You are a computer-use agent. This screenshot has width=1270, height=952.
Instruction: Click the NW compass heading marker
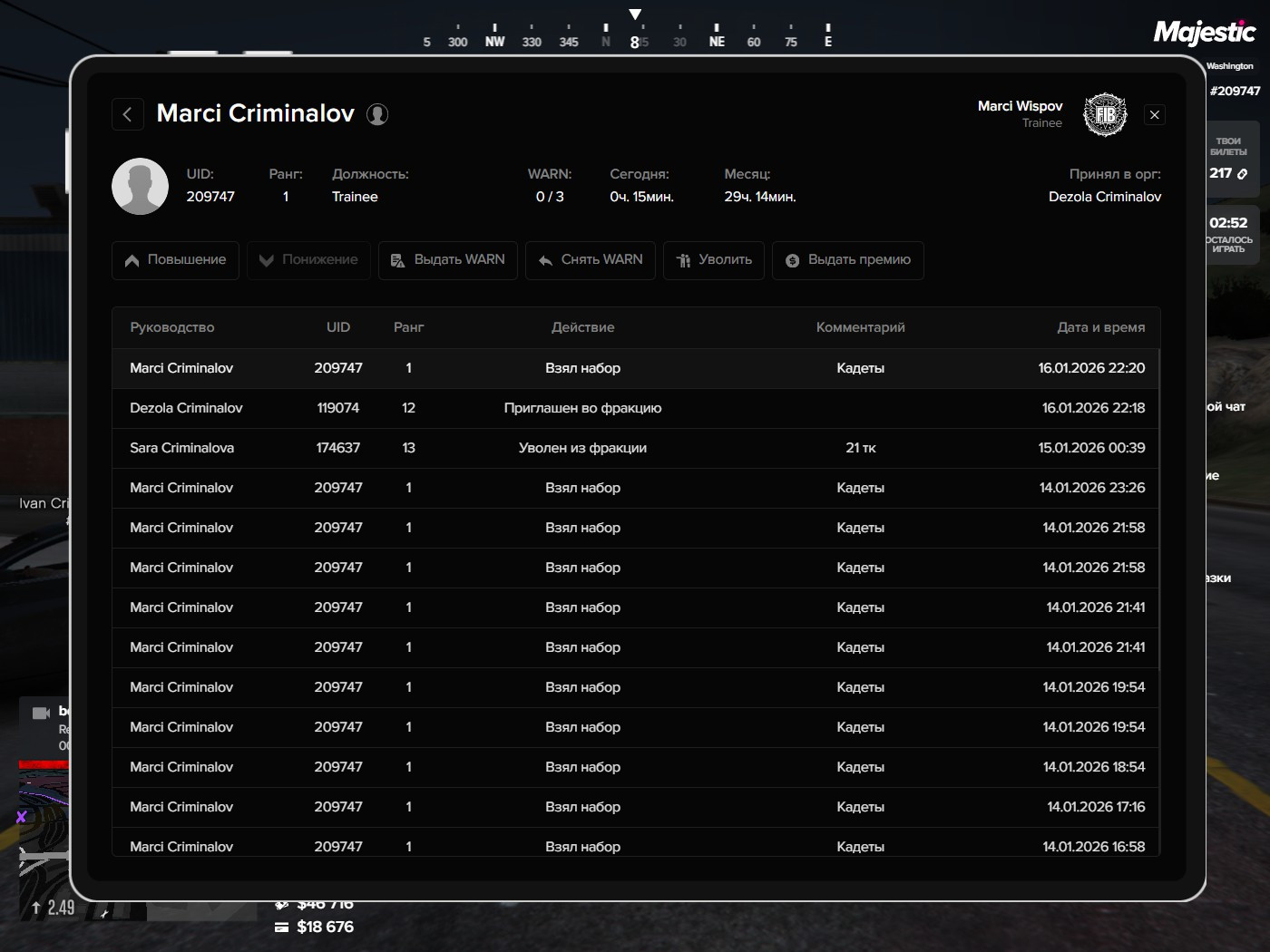tap(494, 42)
